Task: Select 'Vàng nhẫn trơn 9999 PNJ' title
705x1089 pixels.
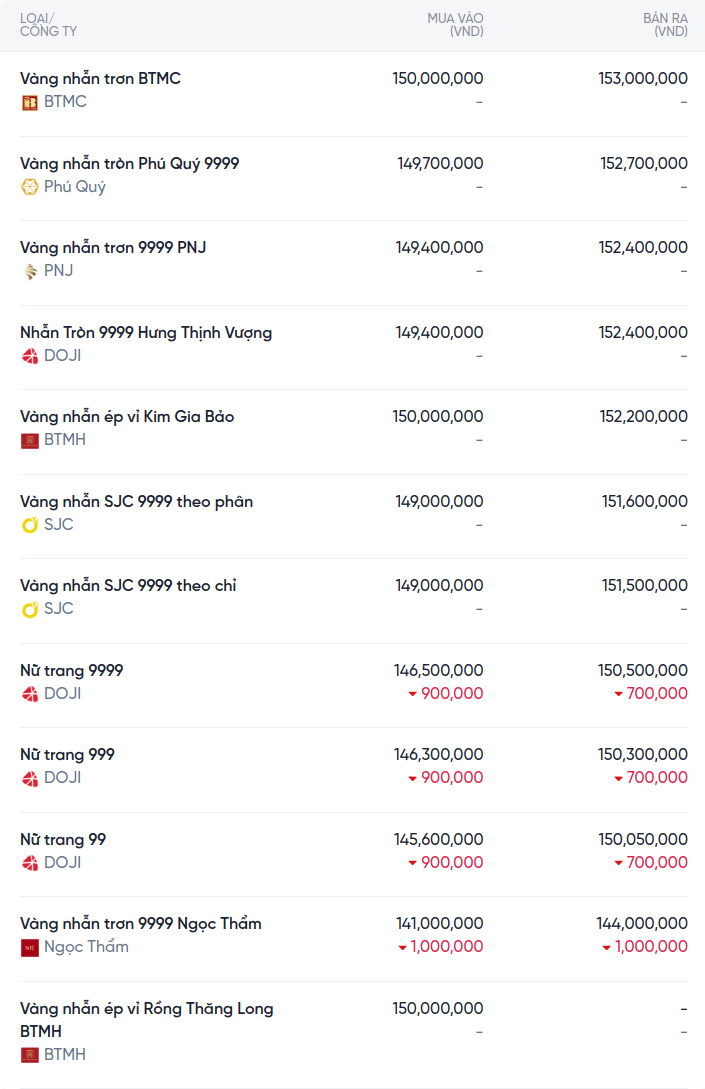Action: (x=113, y=247)
